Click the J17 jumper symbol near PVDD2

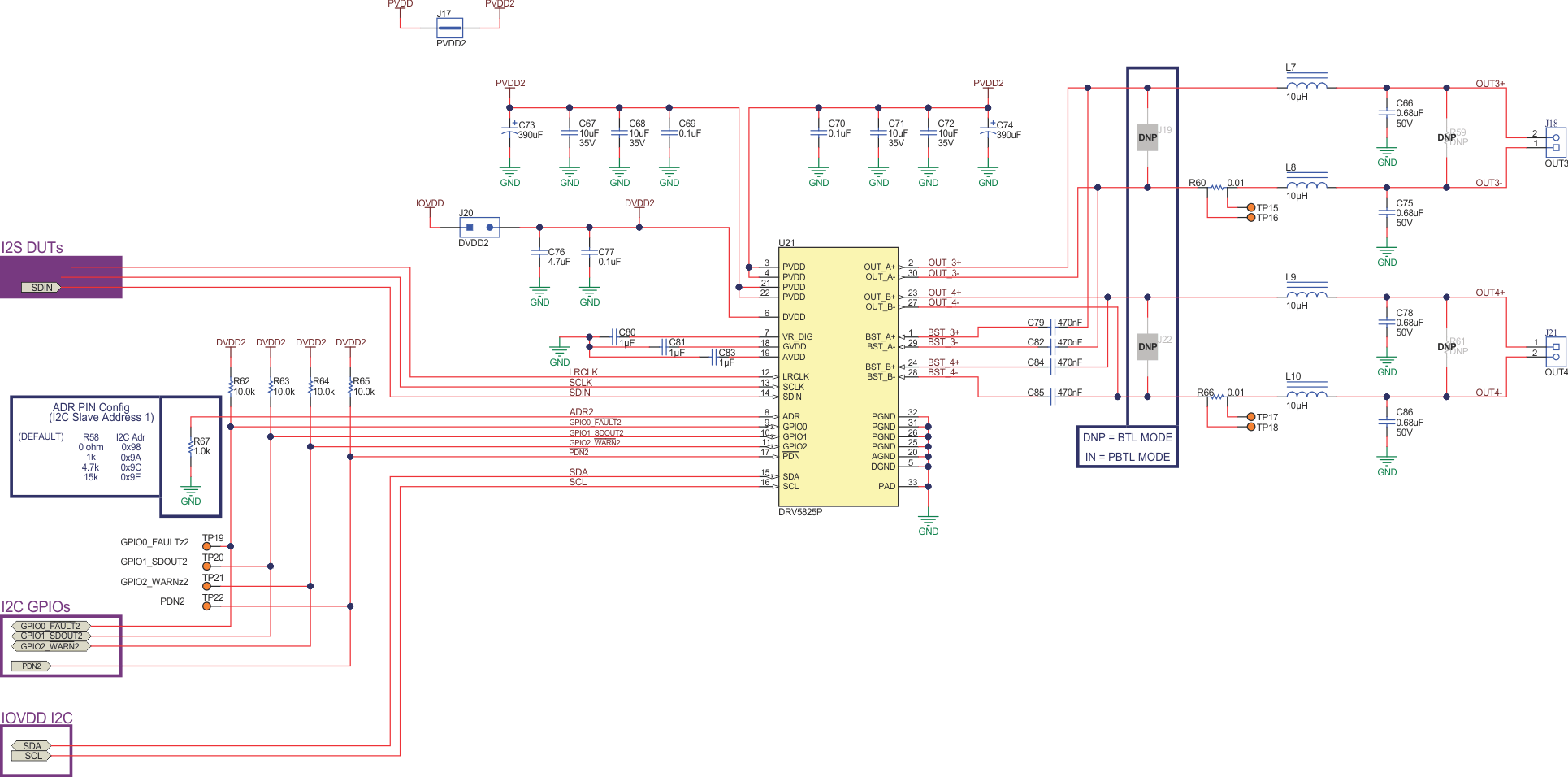(x=448, y=27)
